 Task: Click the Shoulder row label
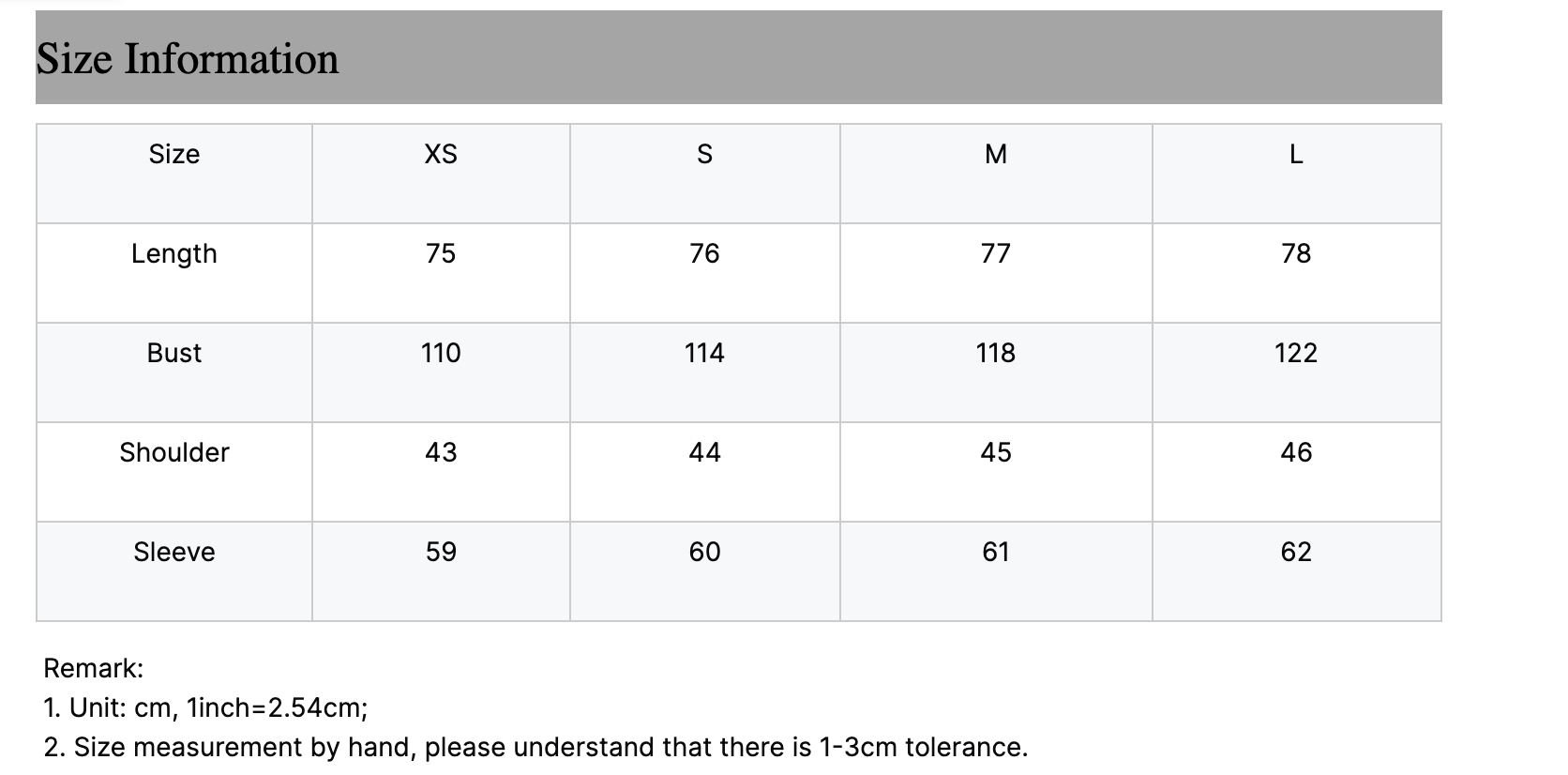[x=174, y=452]
